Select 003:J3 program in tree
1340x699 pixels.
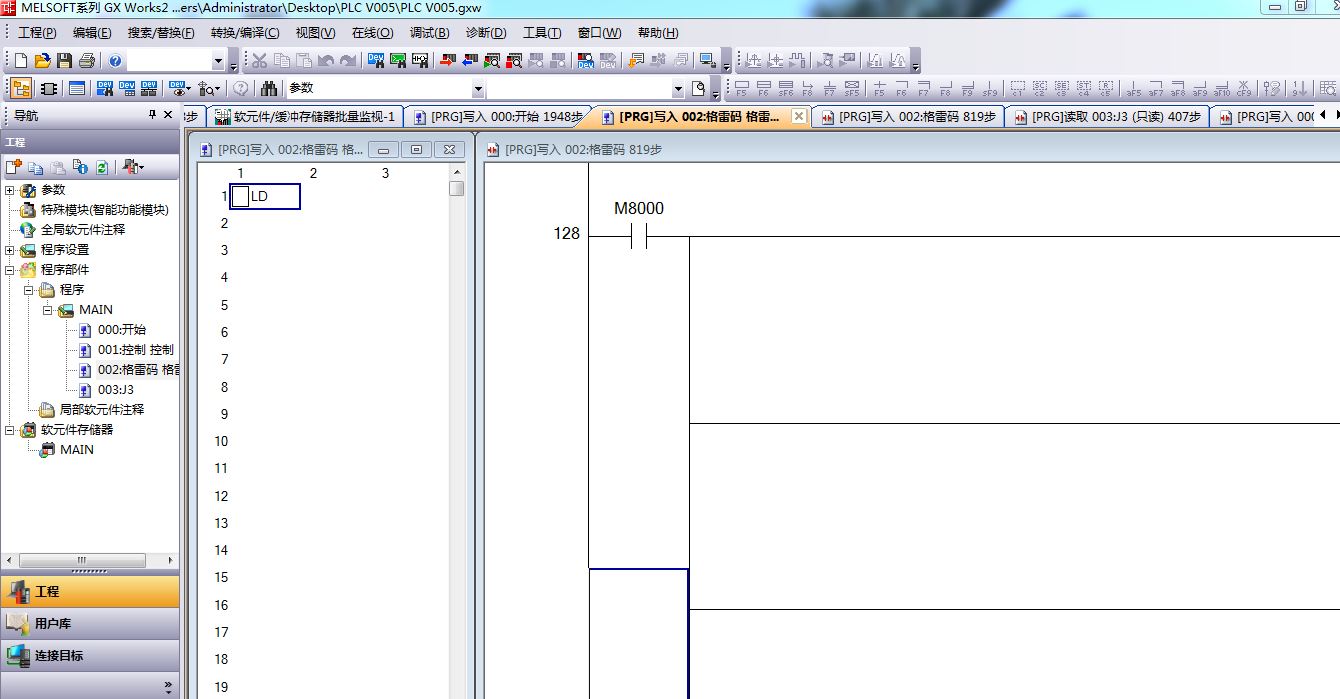pos(115,390)
